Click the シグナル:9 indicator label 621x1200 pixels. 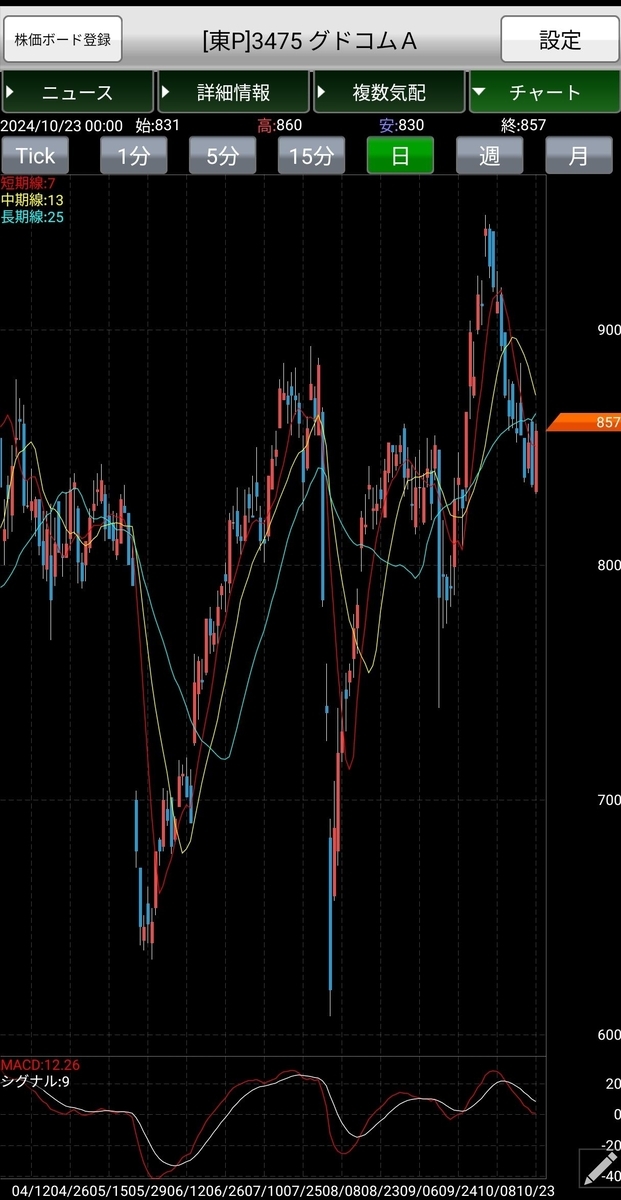[x=33, y=1081]
